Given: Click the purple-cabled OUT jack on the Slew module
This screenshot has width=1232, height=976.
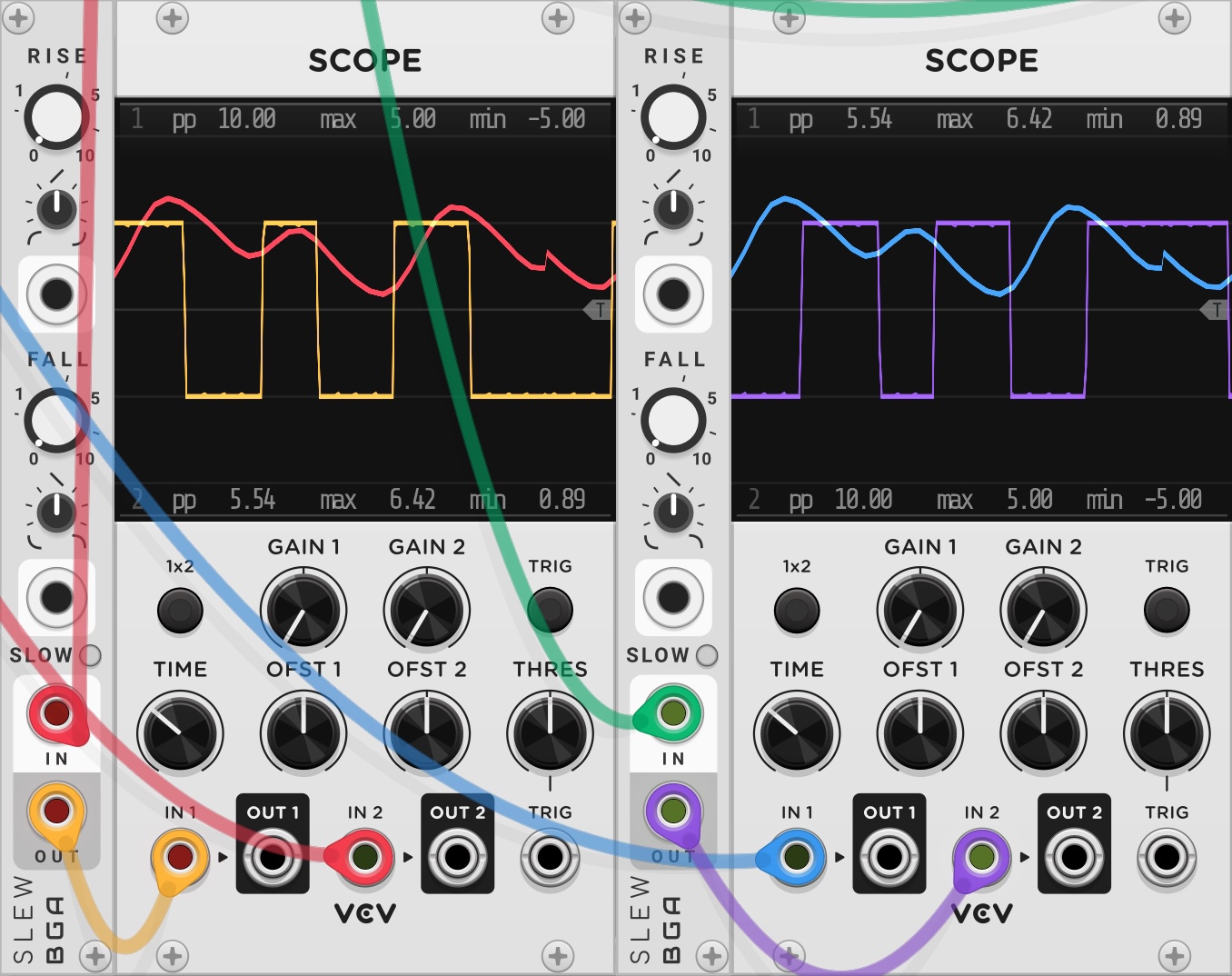Looking at the screenshot, I should pyautogui.click(x=672, y=810).
